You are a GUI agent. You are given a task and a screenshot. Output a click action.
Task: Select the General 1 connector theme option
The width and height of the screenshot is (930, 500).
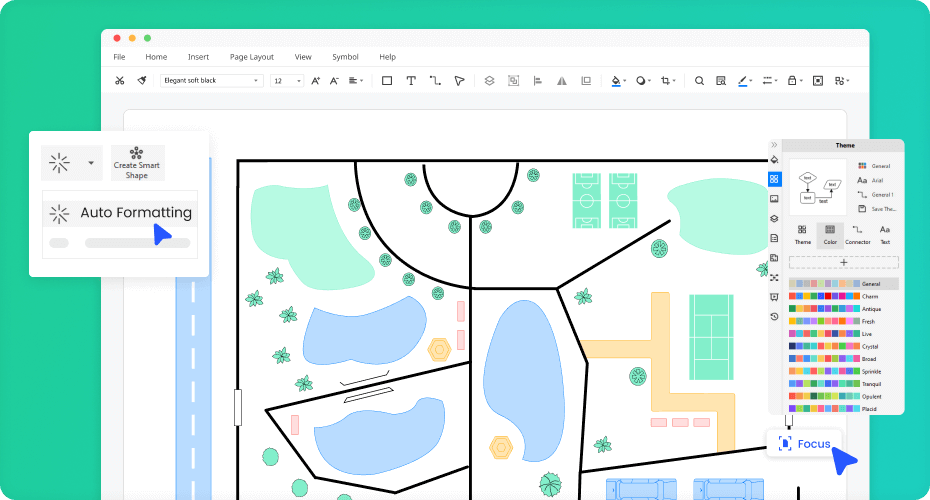pos(875,195)
